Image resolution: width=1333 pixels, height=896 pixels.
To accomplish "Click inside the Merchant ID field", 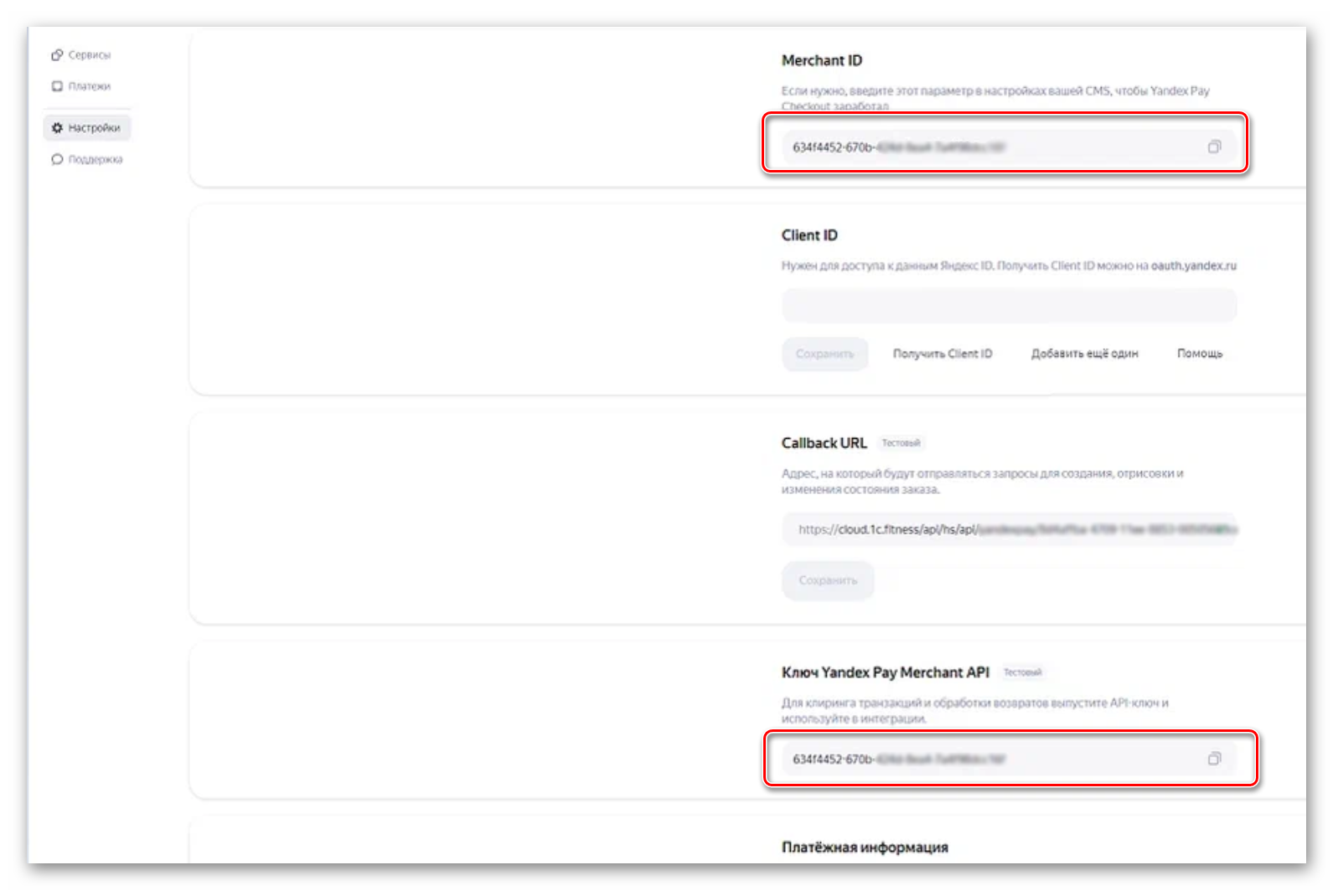I will [x=1008, y=147].
